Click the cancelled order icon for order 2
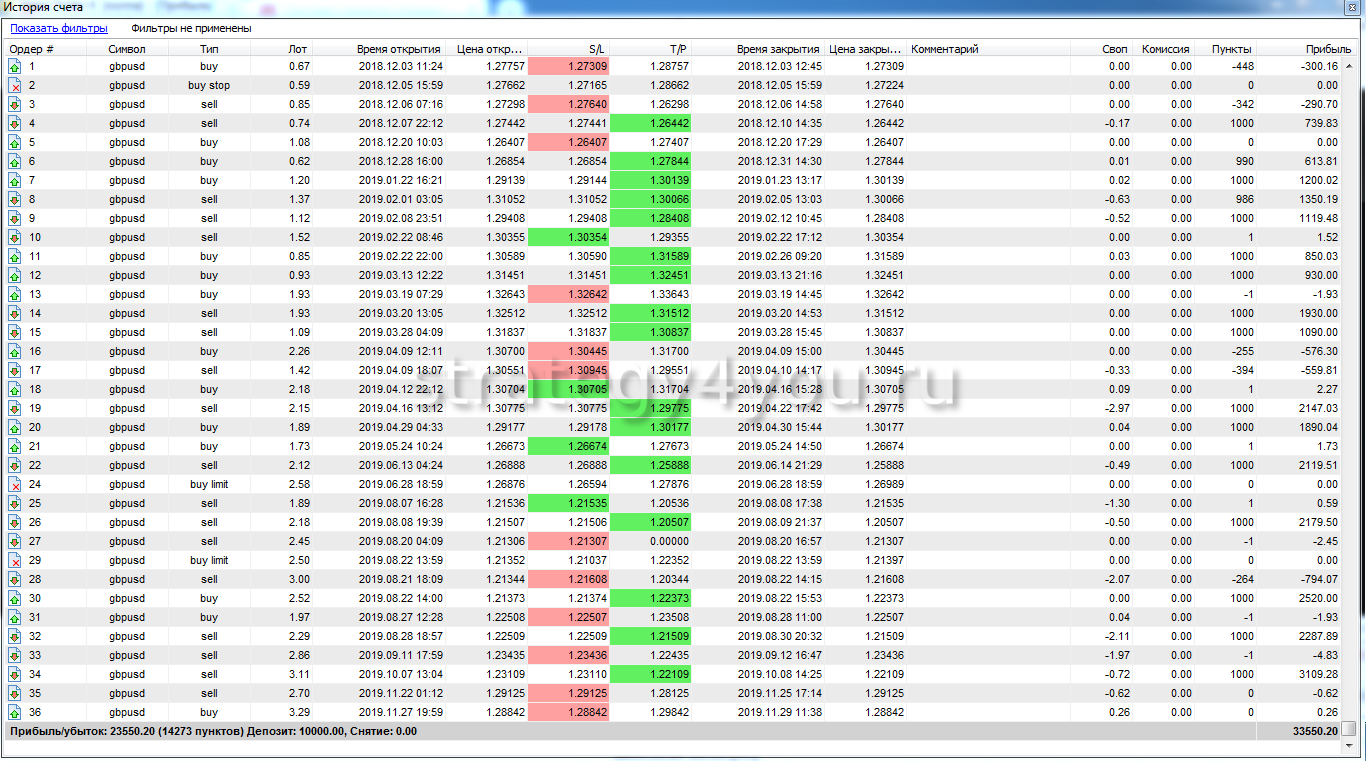Viewport: 1366px width, 761px height. (15, 85)
